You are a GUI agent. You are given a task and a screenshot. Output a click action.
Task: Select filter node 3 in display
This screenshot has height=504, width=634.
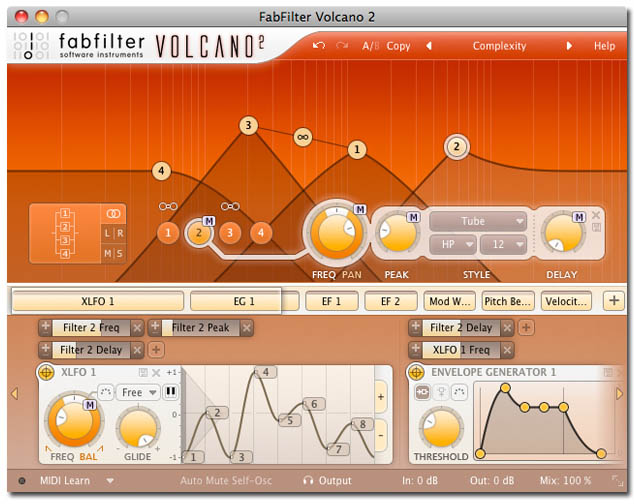click(248, 125)
